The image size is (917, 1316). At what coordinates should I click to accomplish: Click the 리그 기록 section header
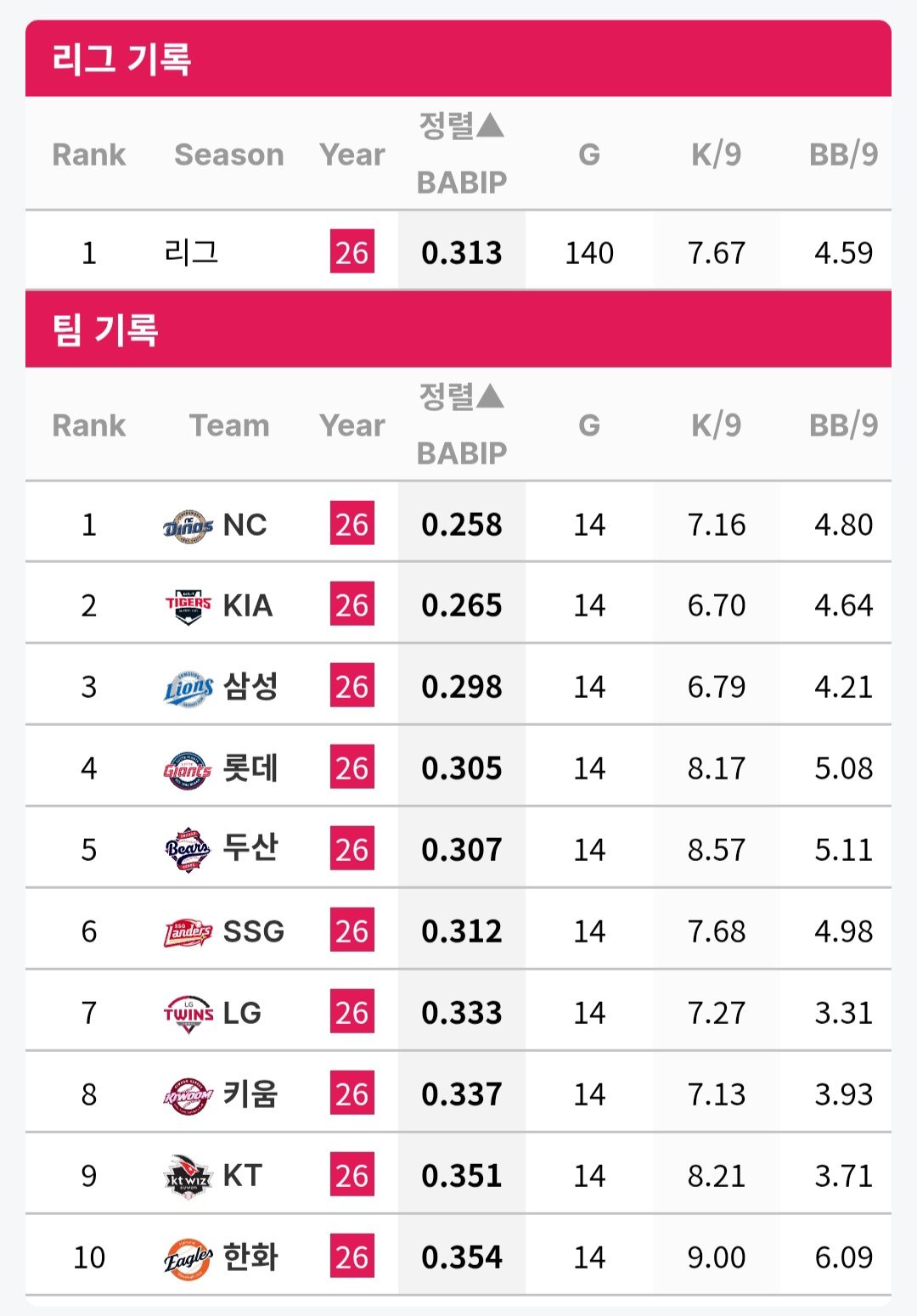(121, 59)
